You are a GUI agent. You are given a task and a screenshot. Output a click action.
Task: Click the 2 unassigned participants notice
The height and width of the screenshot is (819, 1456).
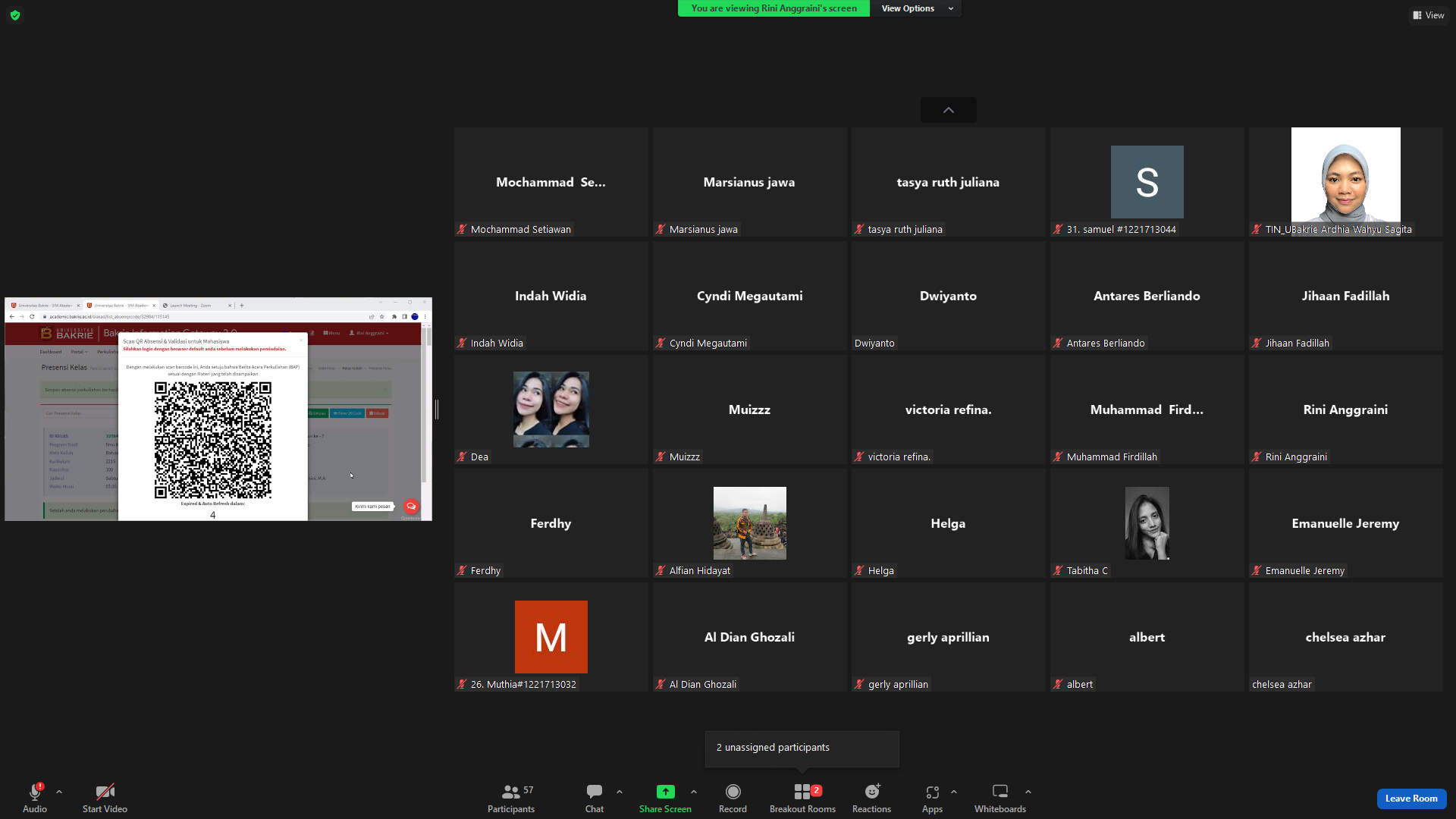[x=802, y=748]
